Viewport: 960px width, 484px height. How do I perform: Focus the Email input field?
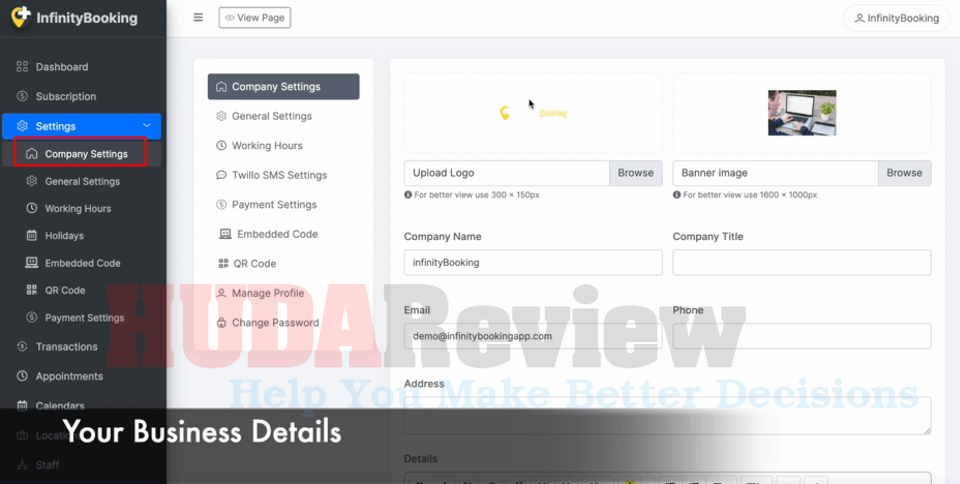coord(533,336)
